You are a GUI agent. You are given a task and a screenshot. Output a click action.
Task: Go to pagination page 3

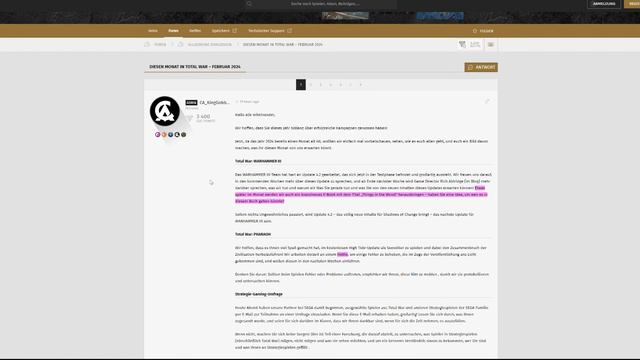click(x=321, y=84)
